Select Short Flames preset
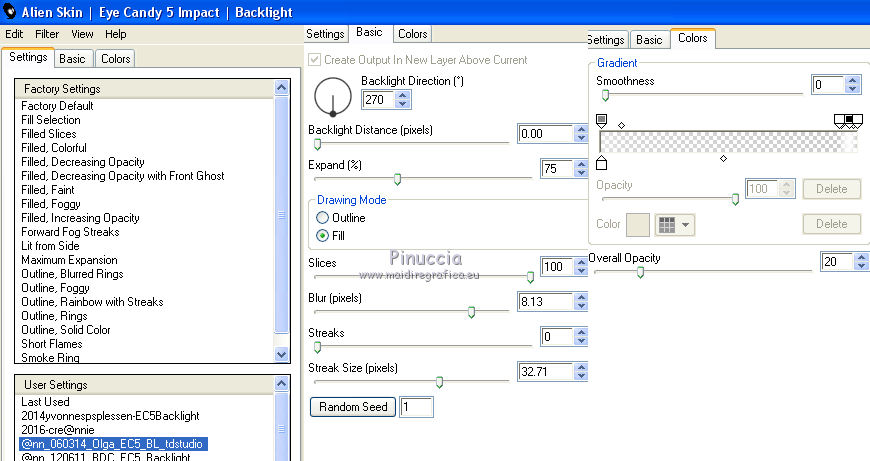This screenshot has width=870, height=461. coord(52,343)
